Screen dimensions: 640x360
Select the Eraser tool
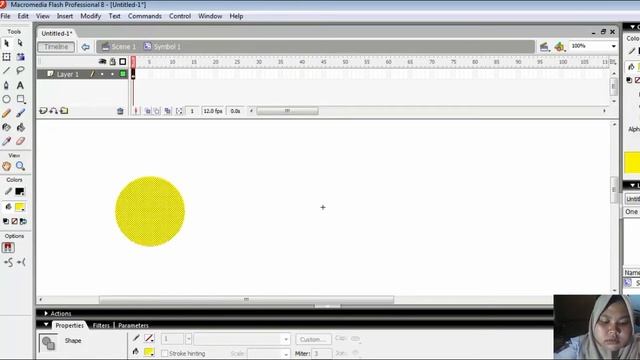coord(20,141)
